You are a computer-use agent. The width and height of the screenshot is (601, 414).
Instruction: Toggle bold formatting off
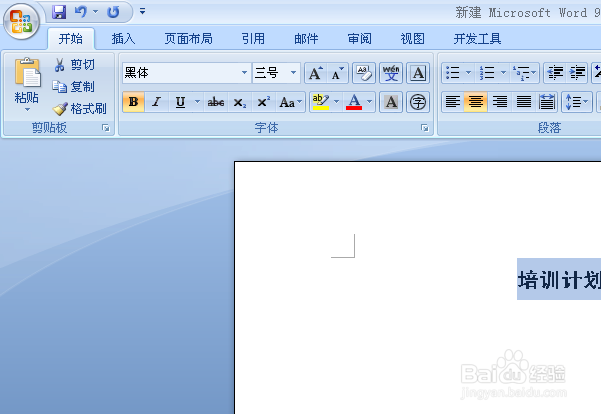pos(133,102)
